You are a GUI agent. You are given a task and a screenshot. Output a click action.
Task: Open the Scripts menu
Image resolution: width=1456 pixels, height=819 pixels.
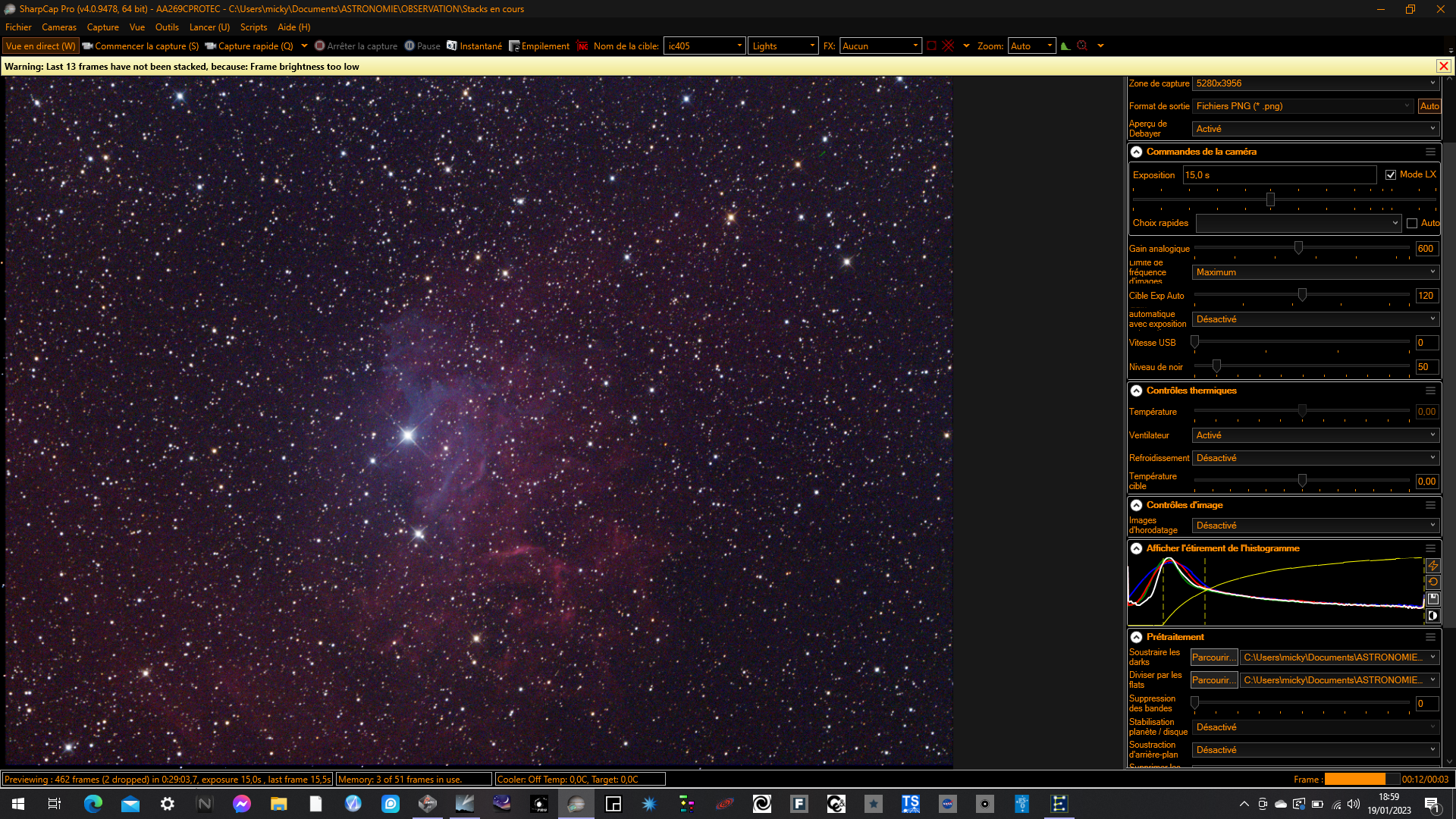pos(253,27)
